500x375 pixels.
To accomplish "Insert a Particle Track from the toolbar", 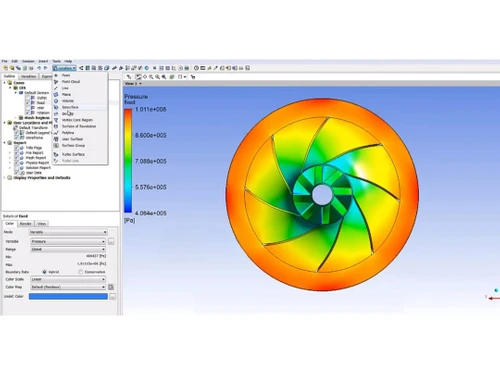I will pyautogui.click(x=100, y=68).
